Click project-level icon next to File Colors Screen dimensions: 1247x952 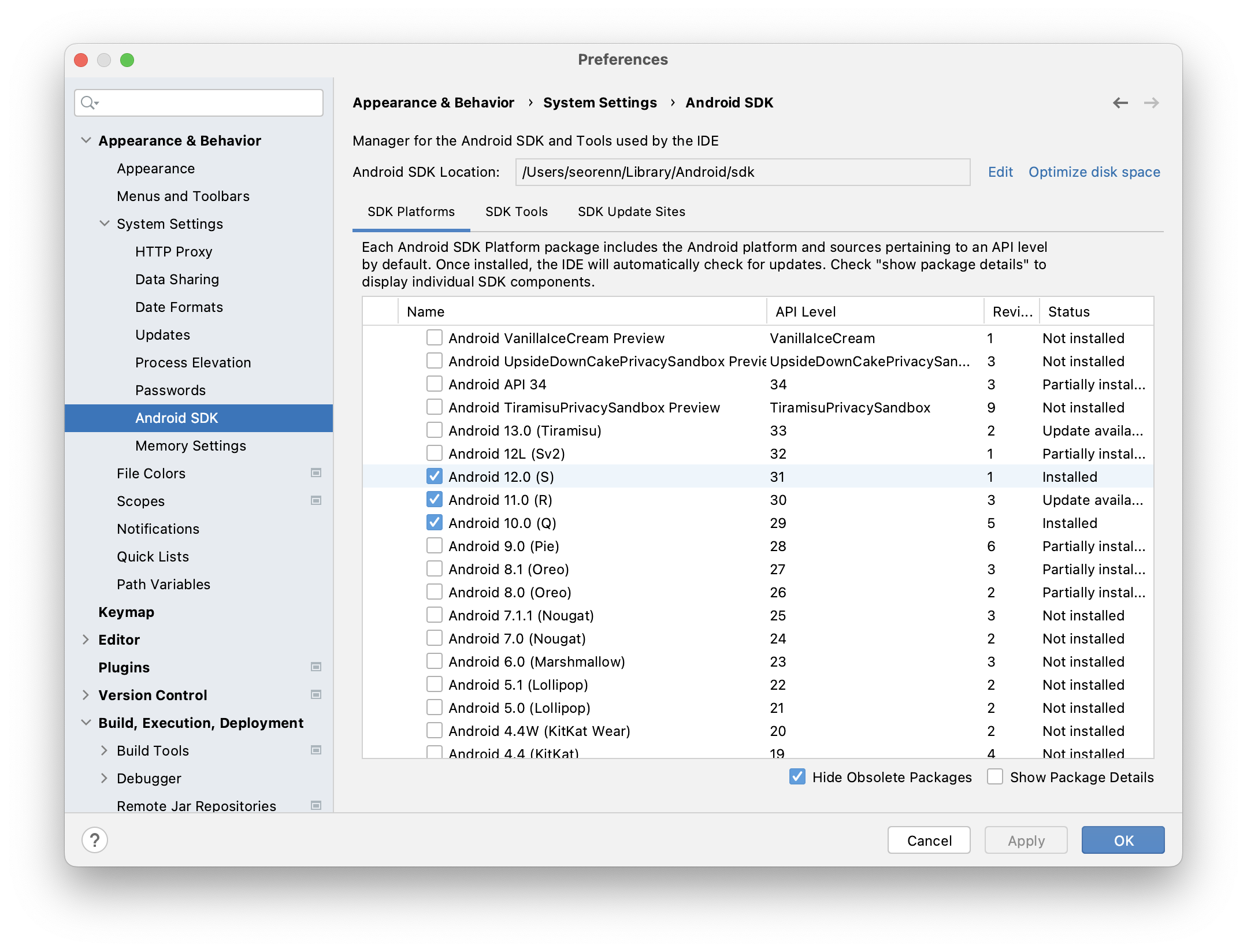(316, 473)
